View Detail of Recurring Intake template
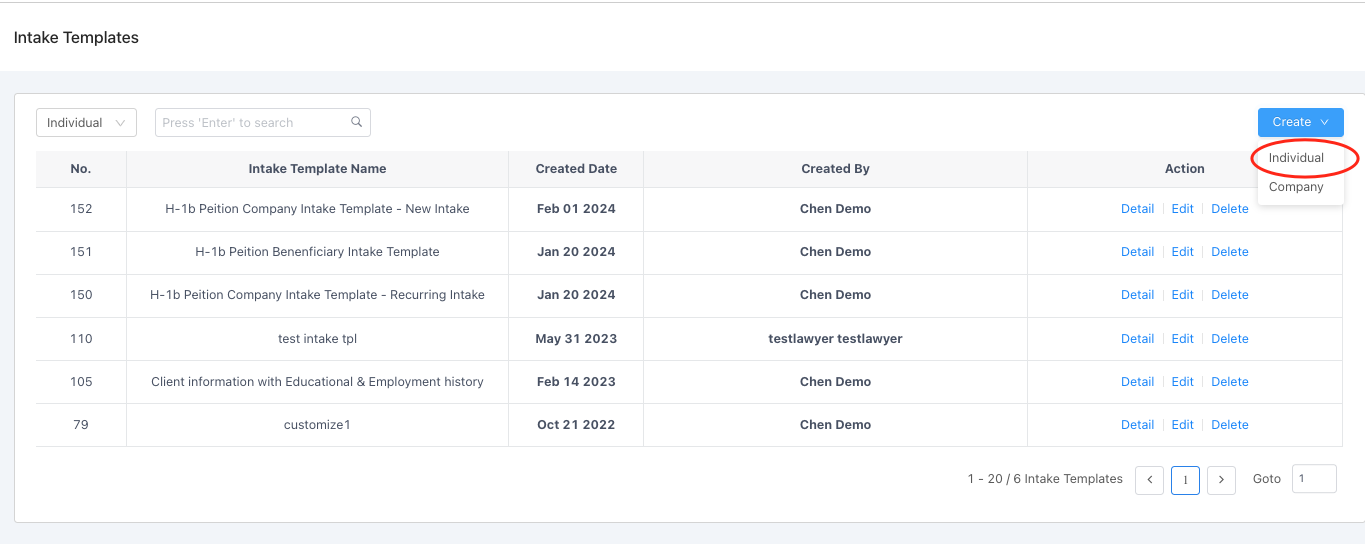Image resolution: width=1365 pixels, height=553 pixels. (1137, 295)
